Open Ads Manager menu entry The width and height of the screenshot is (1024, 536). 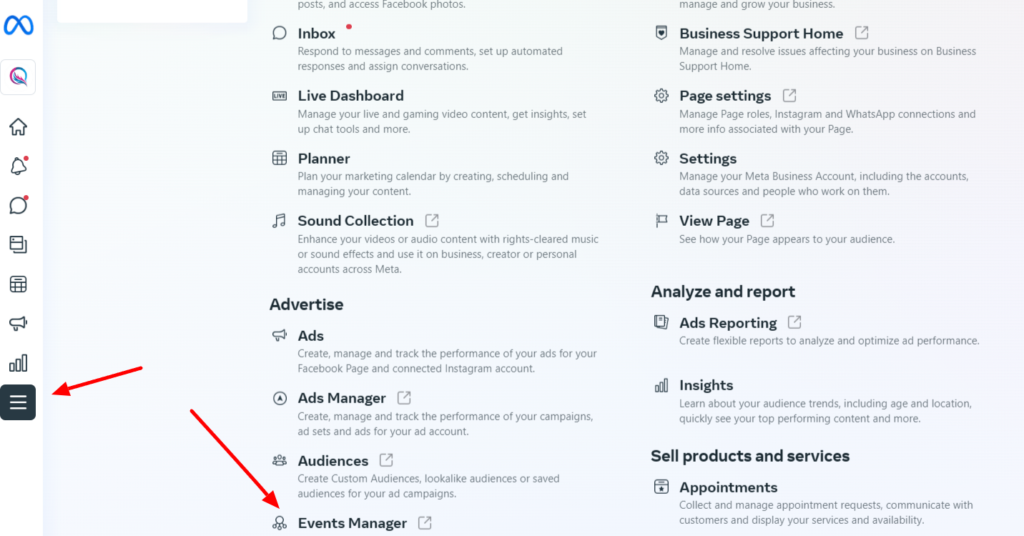click(342, 398)
